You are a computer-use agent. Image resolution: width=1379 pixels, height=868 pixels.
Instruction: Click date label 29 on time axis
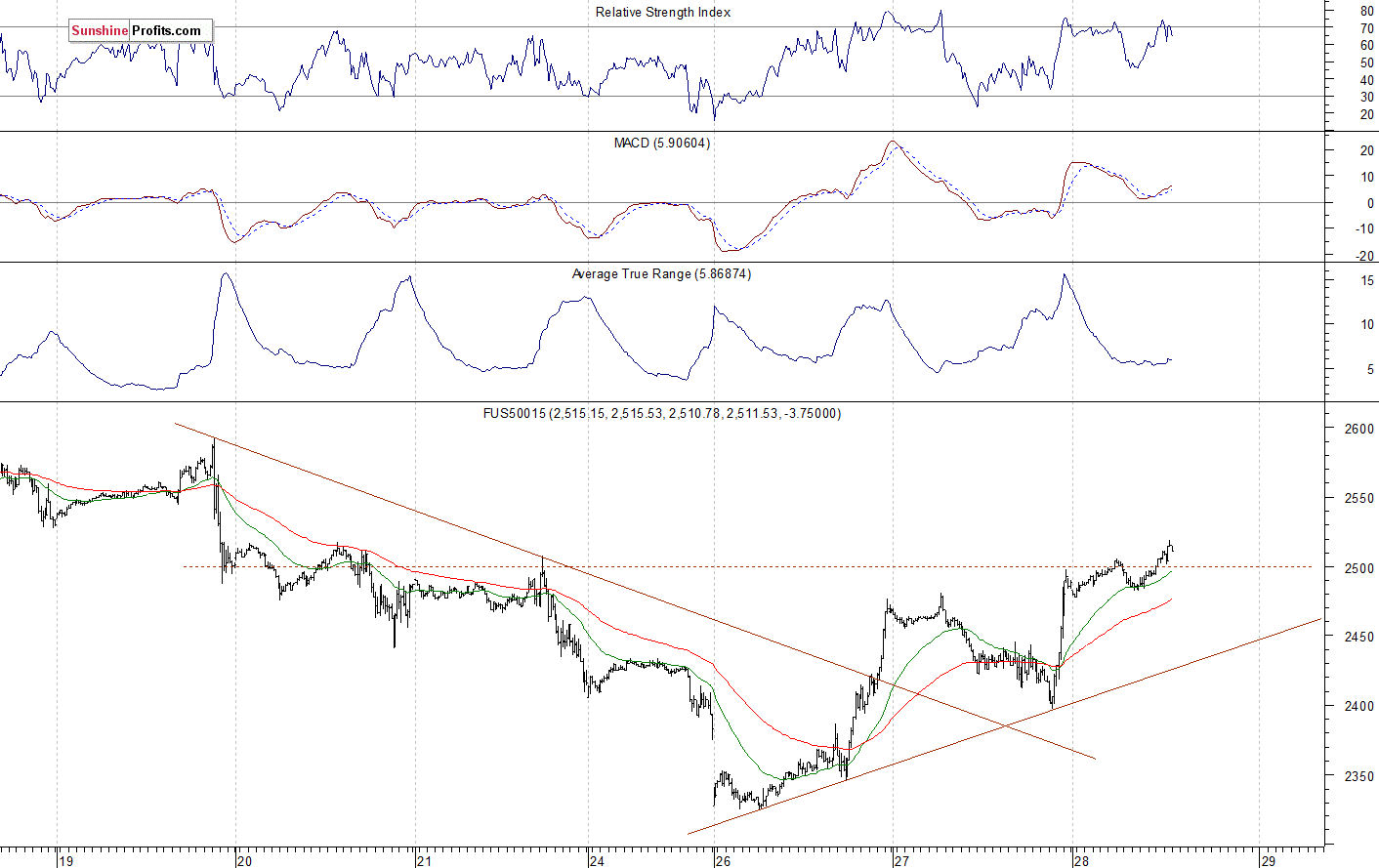(1268, 861)
